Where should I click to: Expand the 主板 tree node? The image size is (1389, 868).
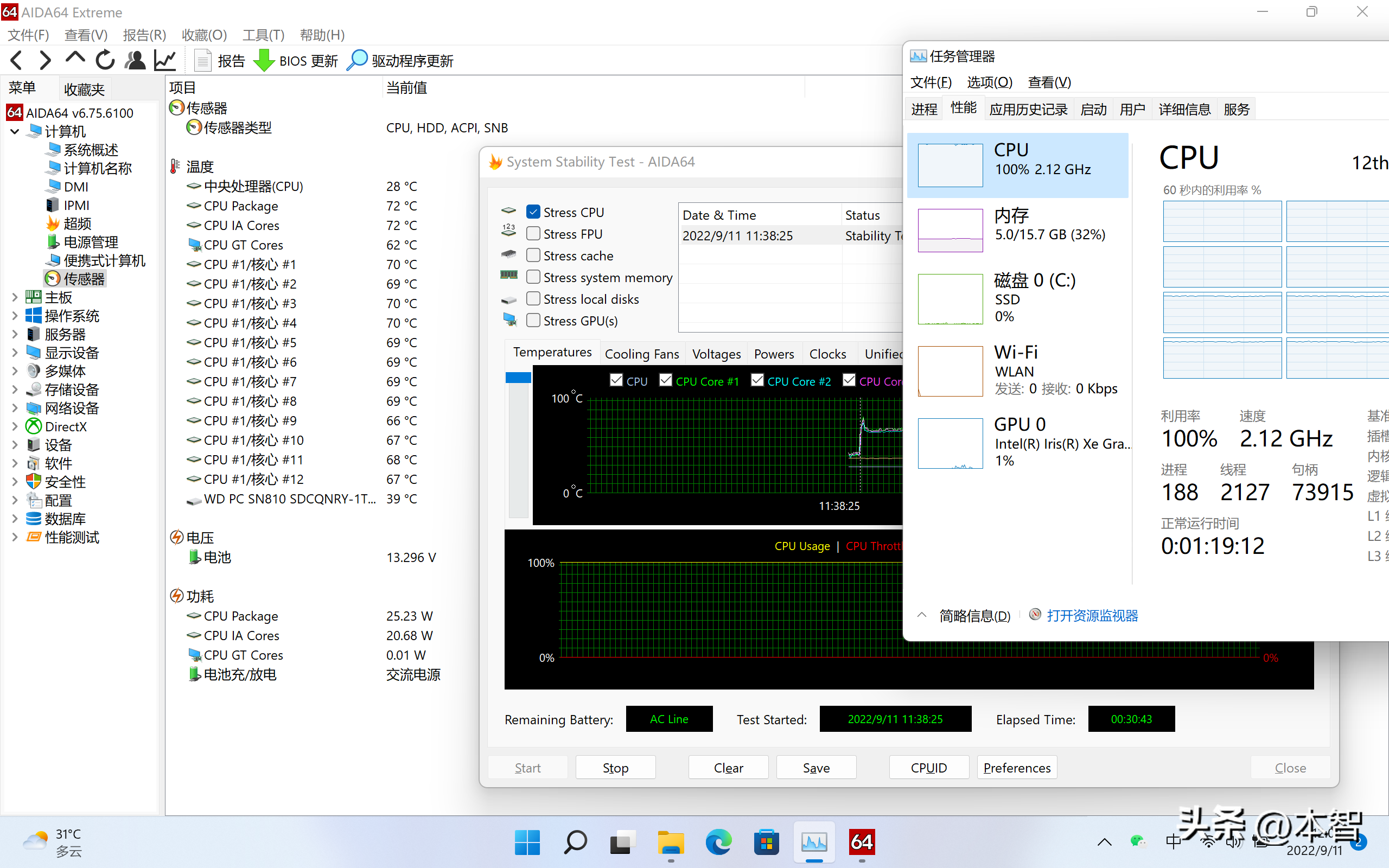point(15,297)
